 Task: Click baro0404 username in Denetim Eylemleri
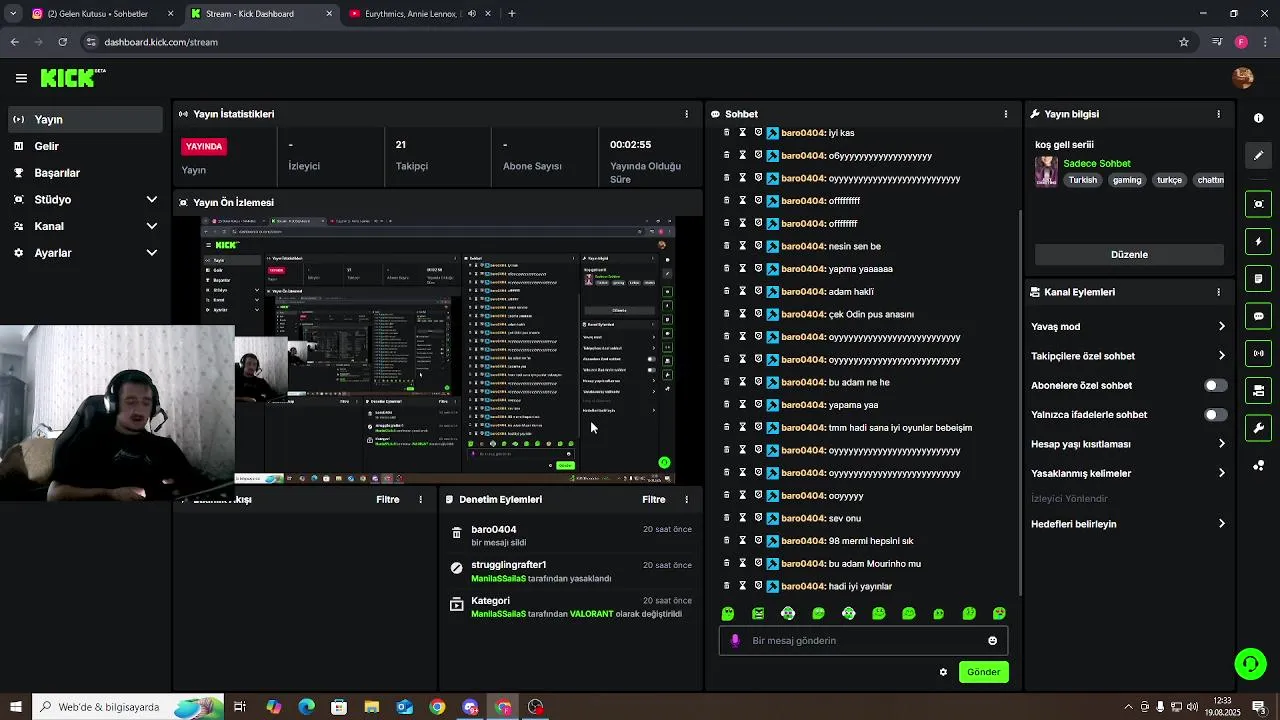point(493,530)
